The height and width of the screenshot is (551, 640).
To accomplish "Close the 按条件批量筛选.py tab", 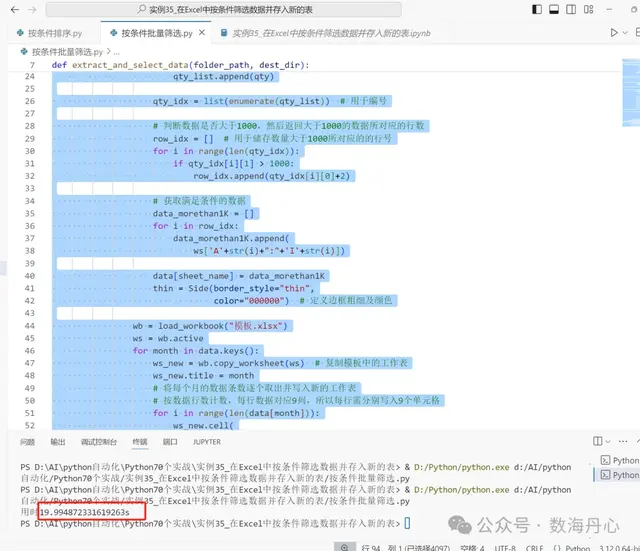I will pos(202,33).
